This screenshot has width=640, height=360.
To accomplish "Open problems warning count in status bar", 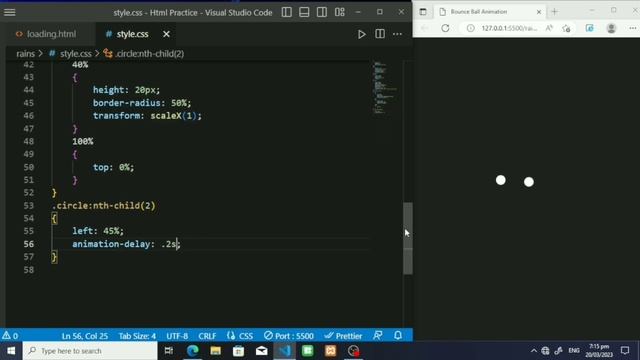I will [10, 336].
